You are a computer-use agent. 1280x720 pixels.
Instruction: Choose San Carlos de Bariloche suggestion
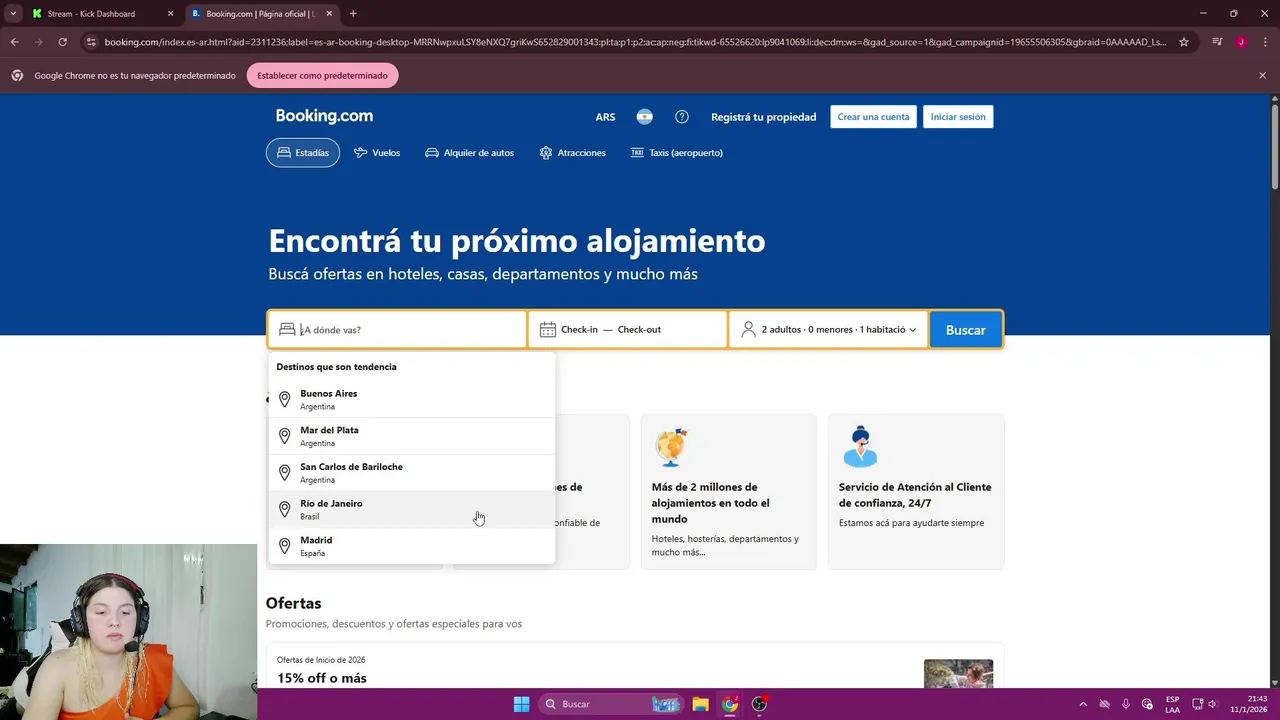411,473
